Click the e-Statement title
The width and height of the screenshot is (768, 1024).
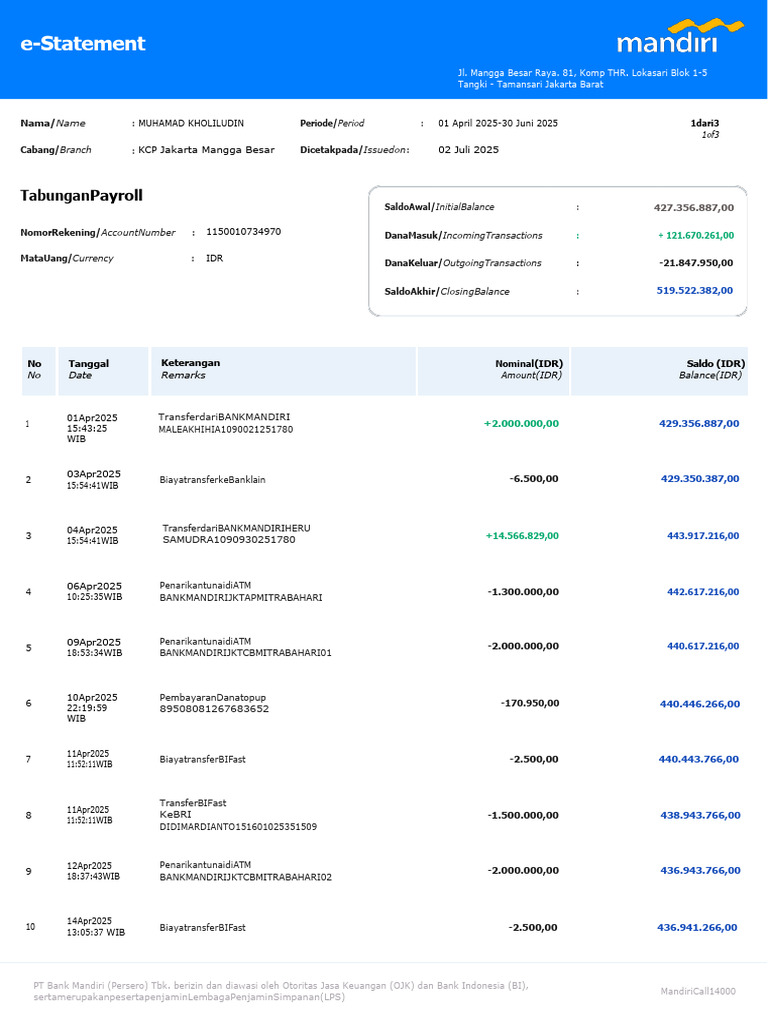(x=83, y=44)
